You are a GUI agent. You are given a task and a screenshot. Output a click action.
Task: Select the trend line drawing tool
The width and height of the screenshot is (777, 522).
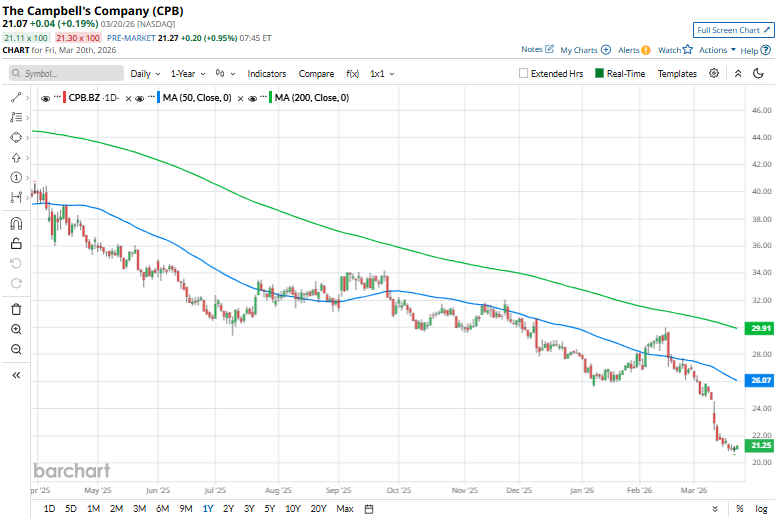16,98
